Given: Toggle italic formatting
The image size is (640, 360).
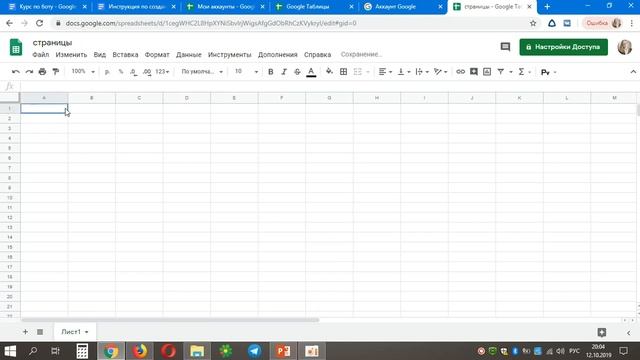Looking at the screenshot, I should pyautogui.click(x=284, y=72).
